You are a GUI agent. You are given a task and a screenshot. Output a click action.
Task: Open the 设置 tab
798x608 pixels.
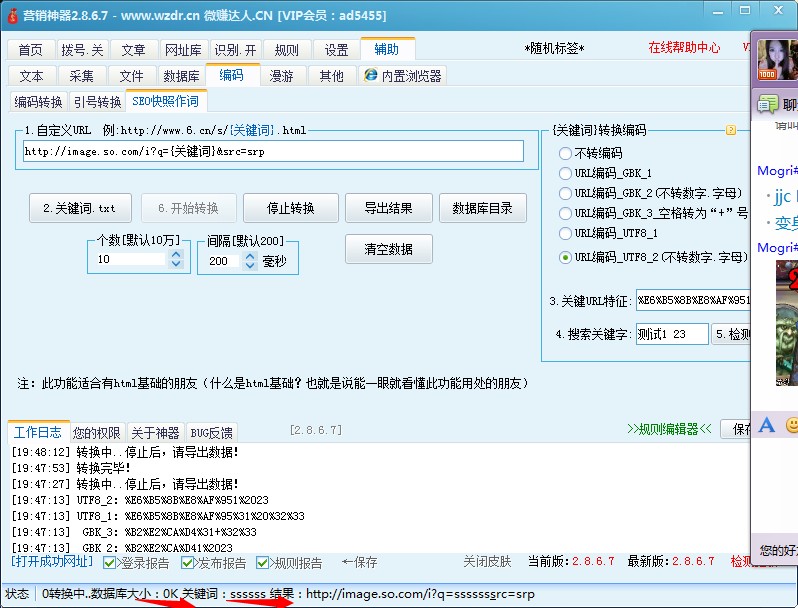336,50
